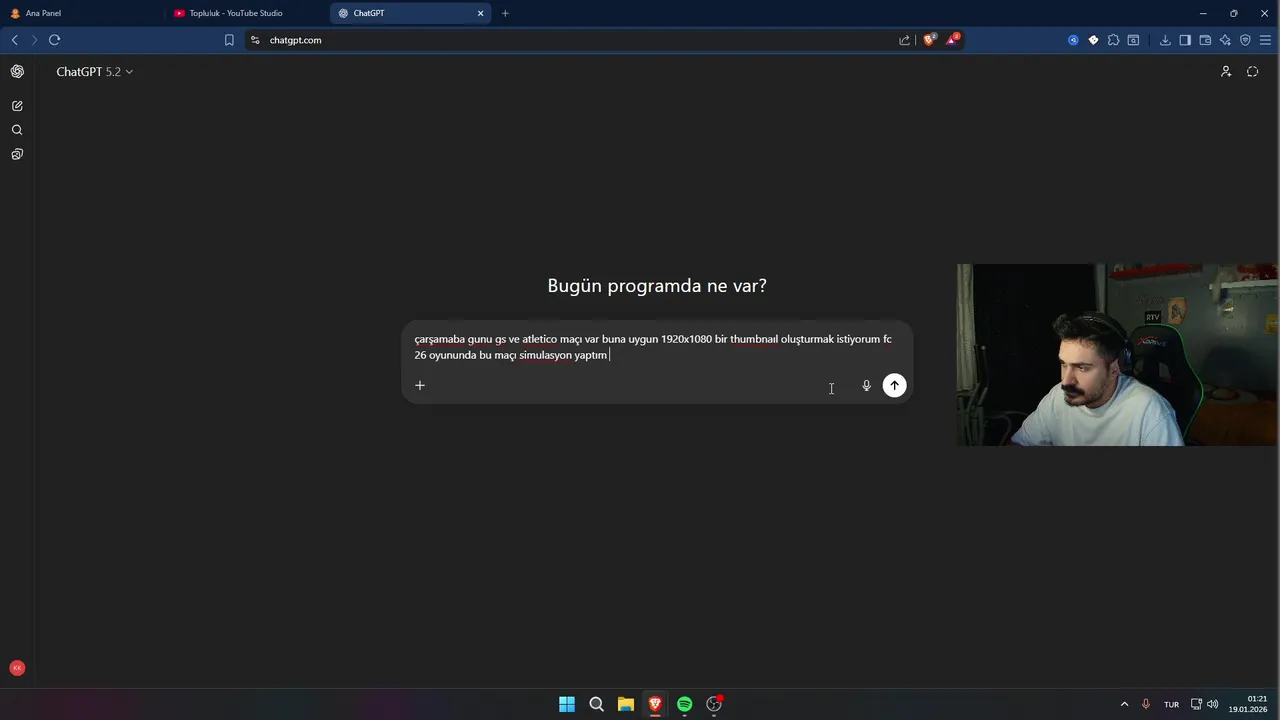Open the library images icon in sidebar
This screenshot has height=720, width=1280.
(x=17, y=154)
